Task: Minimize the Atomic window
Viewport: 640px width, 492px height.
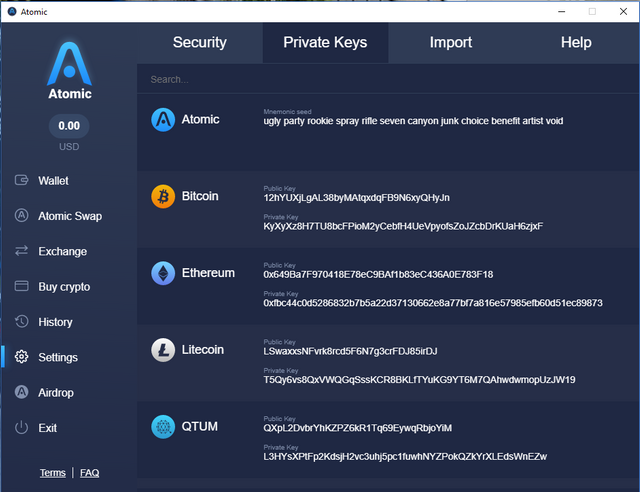Action: pyautogui.click(x=562, y=11)
